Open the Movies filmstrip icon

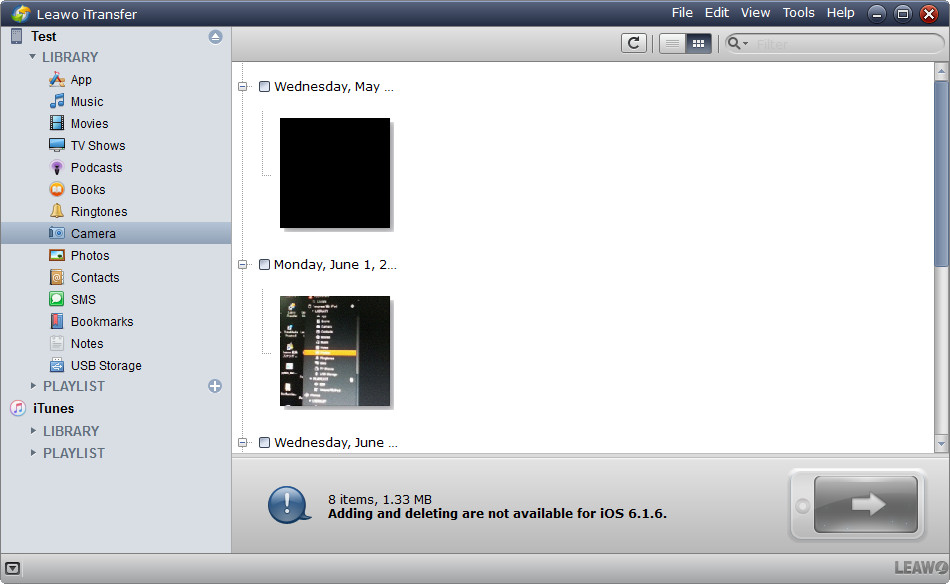(x=57, y=123)
